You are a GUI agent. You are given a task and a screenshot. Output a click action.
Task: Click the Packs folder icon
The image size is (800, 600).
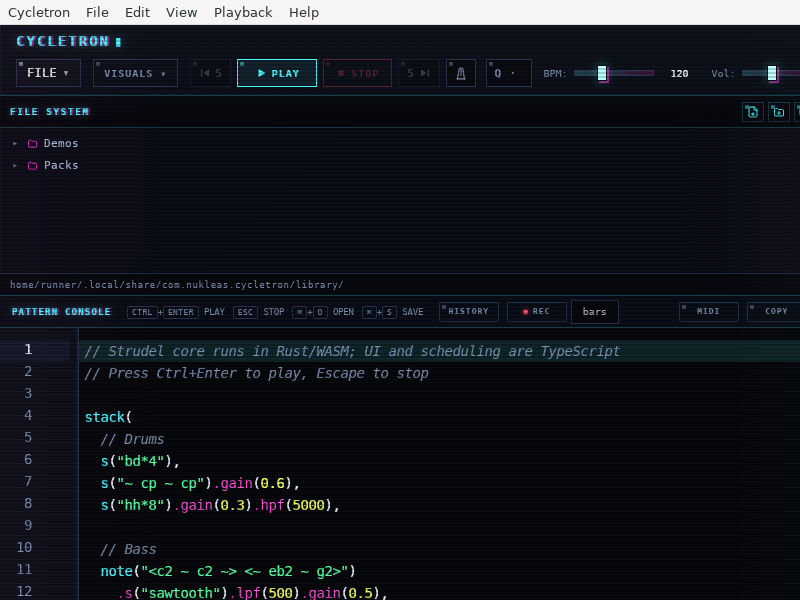pyautogui.click(x=32, y=165)
